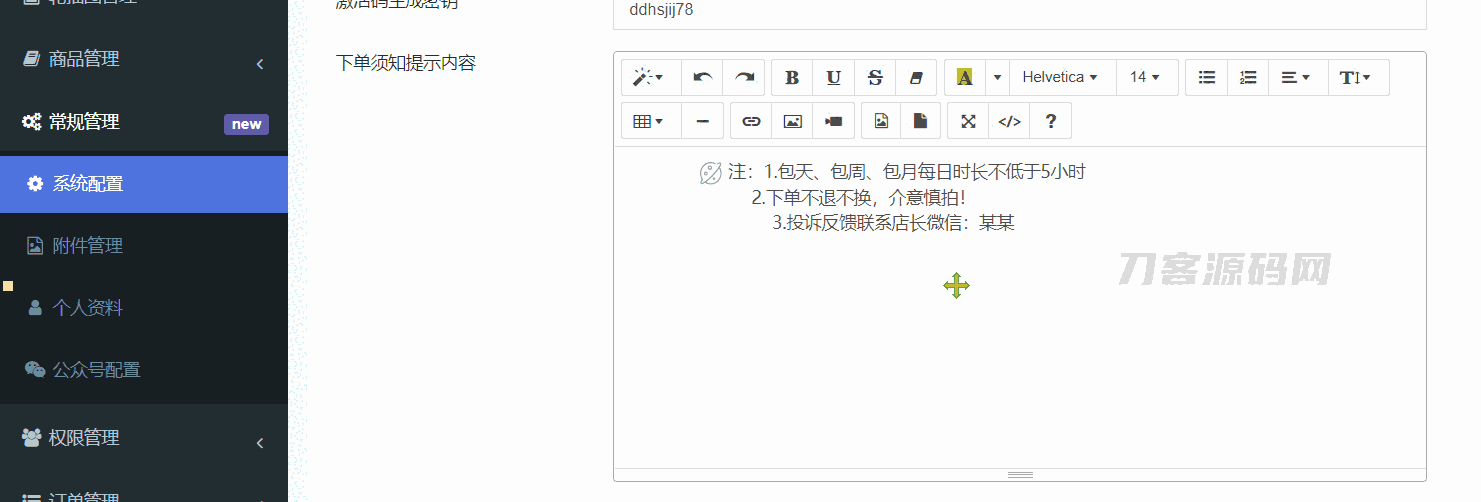Image resolution: width=1481 pixels, height=502 pixels.
Task: Click the new badge beside 常规管理
Action: pyautogui.click(x=246, y=124)
